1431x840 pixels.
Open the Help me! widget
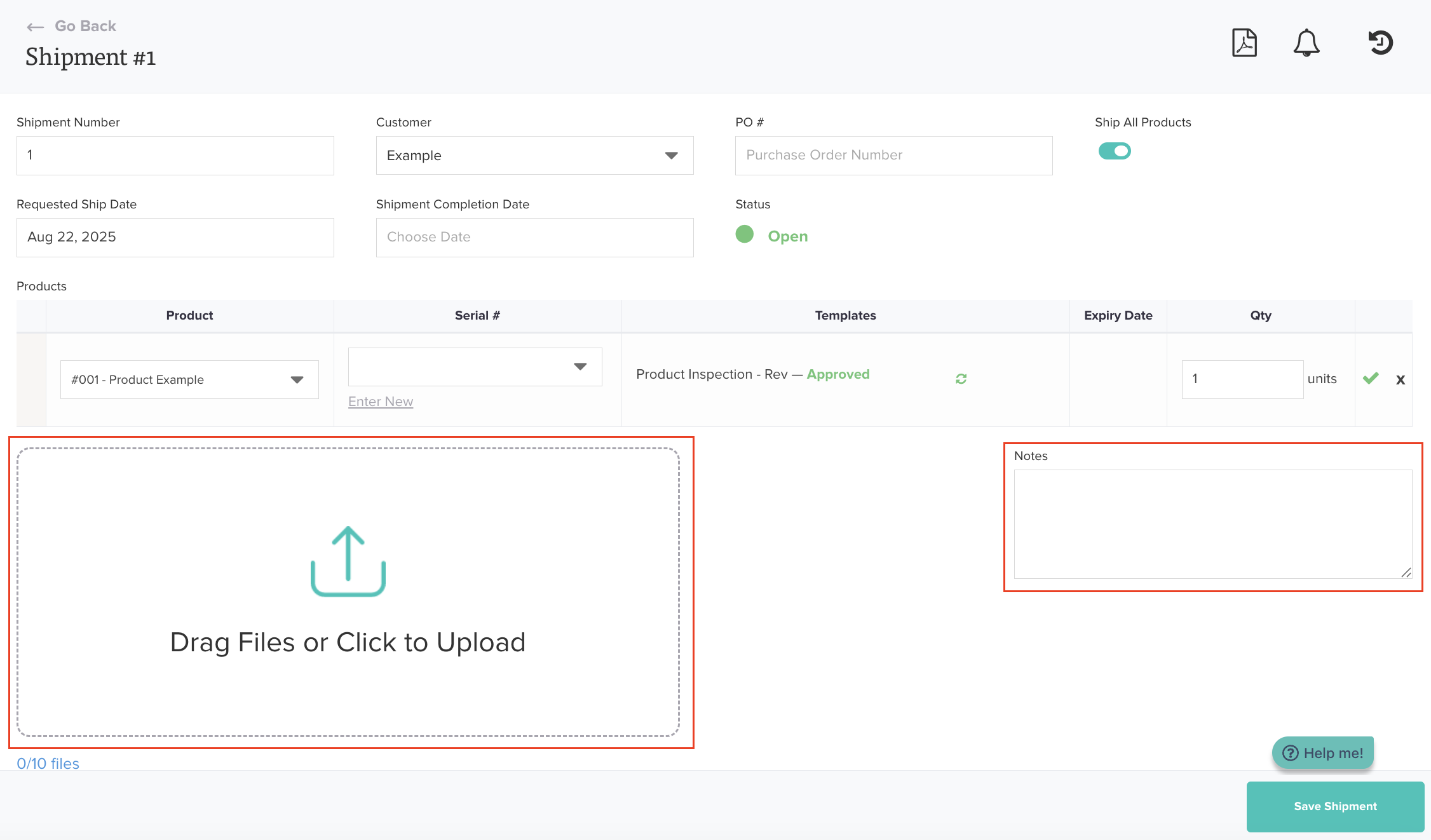[1323, 753]
